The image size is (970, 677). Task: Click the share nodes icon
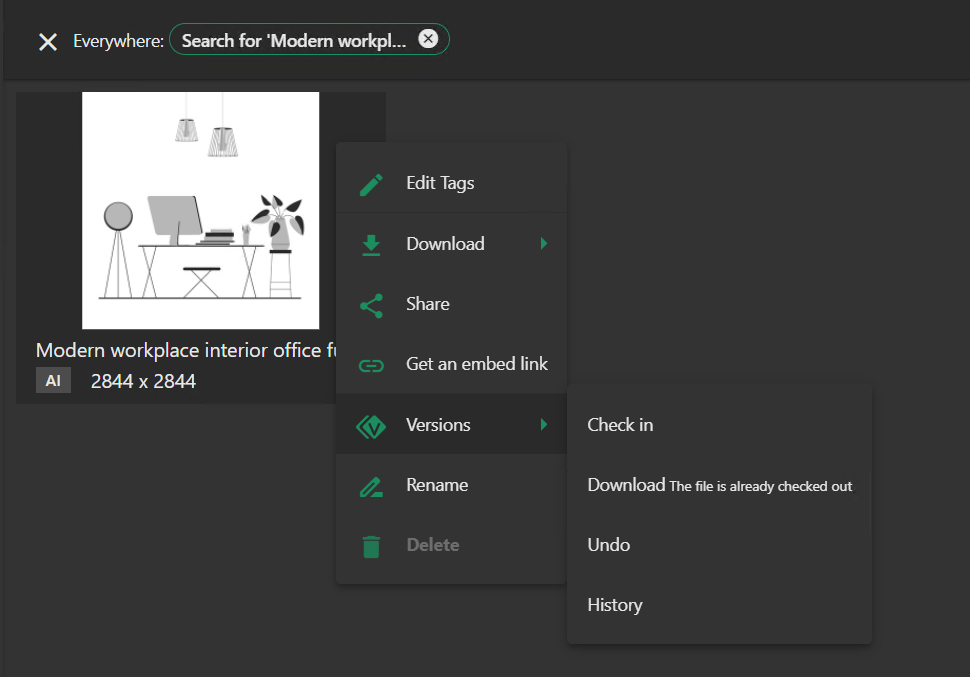tap(371, 305)
